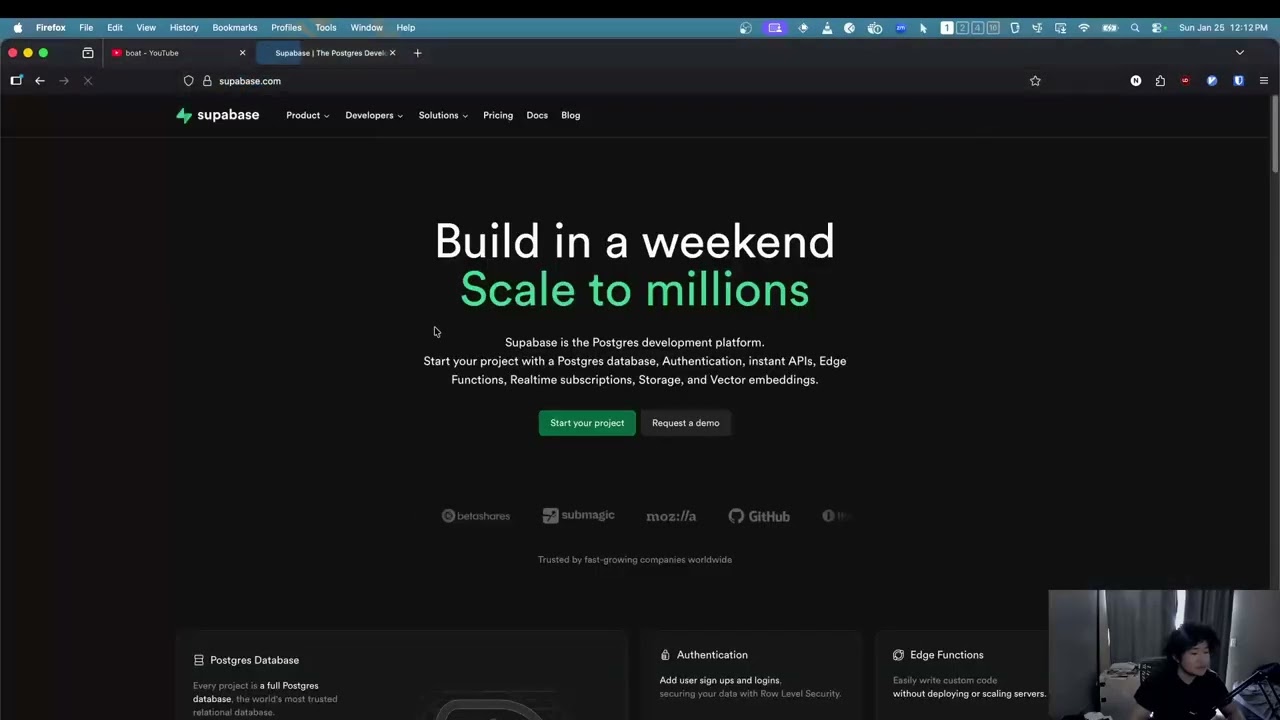Open the list all tabs chevron

1240,53
